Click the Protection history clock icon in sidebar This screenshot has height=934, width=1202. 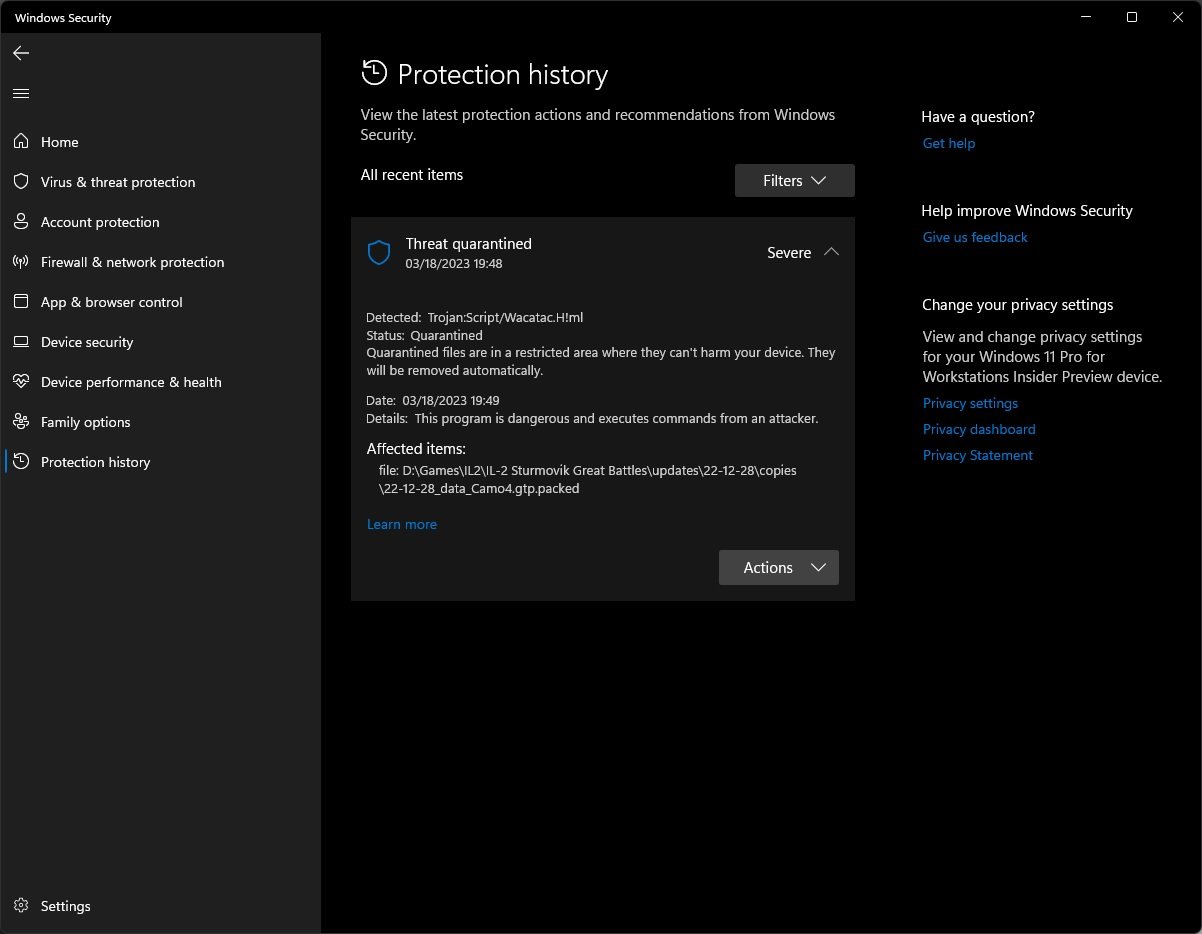(21, 462)
